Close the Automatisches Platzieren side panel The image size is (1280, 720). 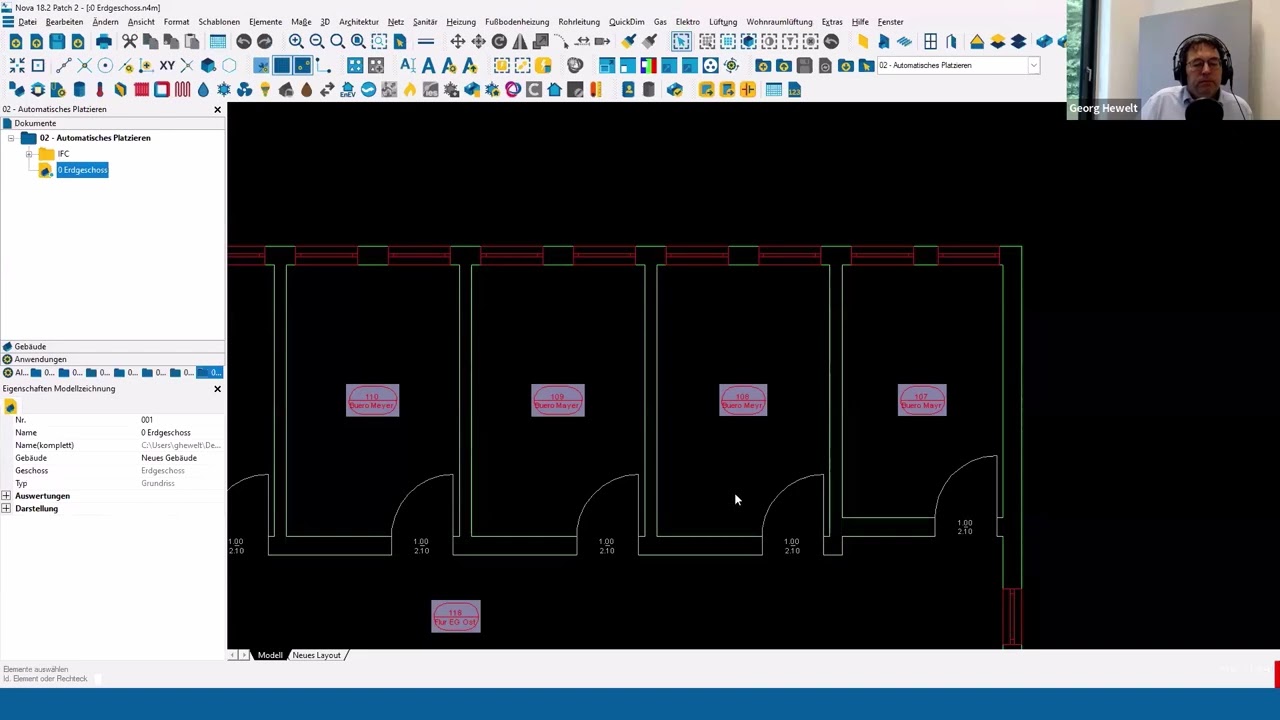pyautogui.click(x=217, y=109)
